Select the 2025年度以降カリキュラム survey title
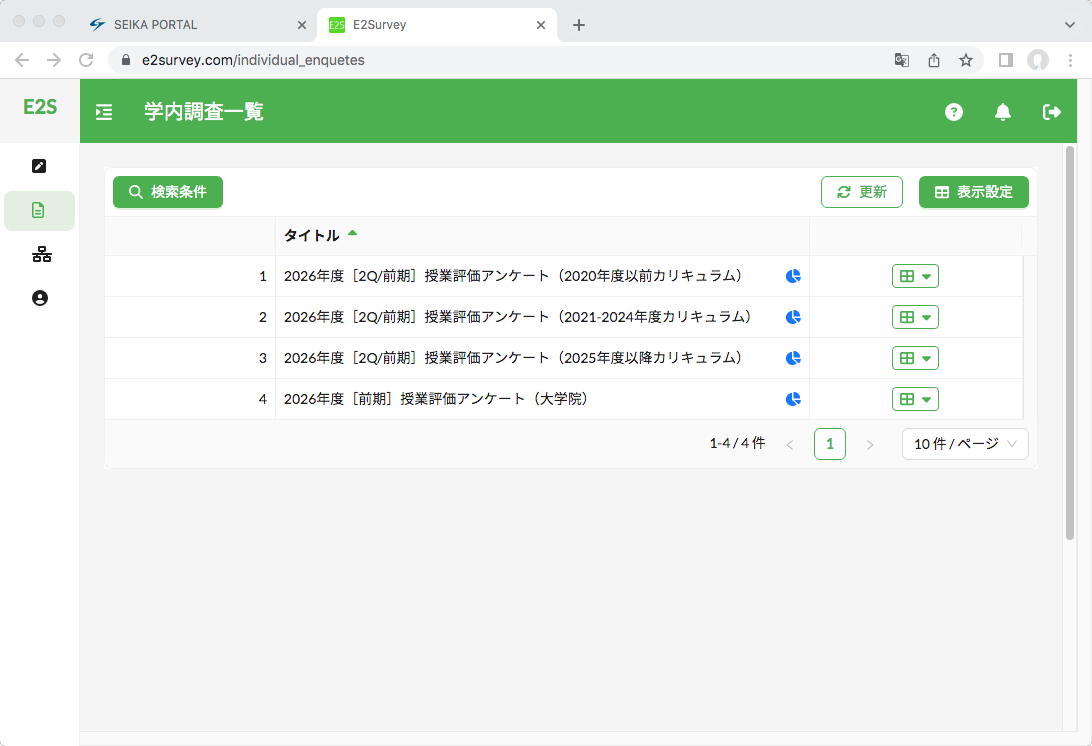This screenshot has width=1092, height=746. [513, 358]
